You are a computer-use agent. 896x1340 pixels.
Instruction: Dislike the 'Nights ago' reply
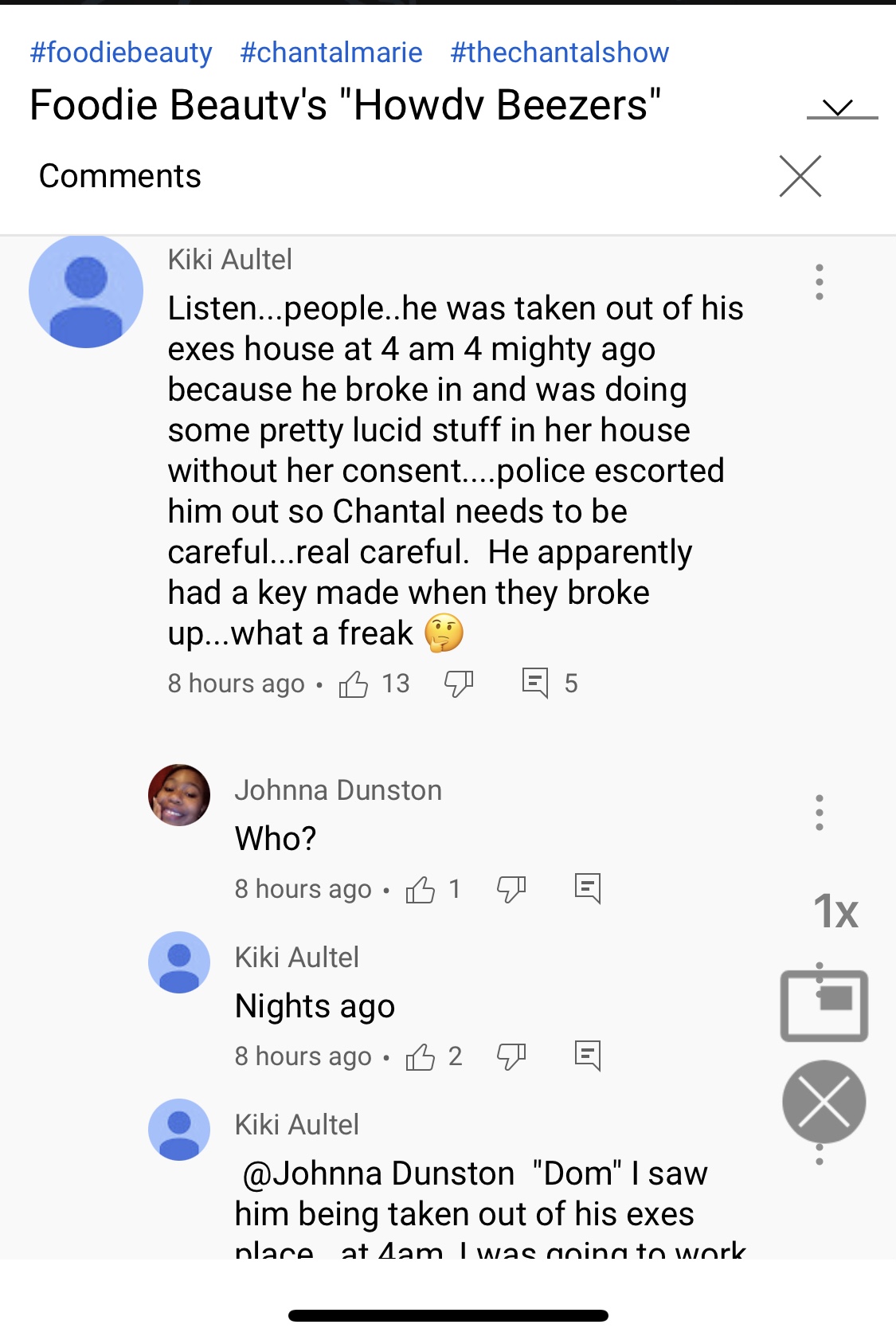511,1056
